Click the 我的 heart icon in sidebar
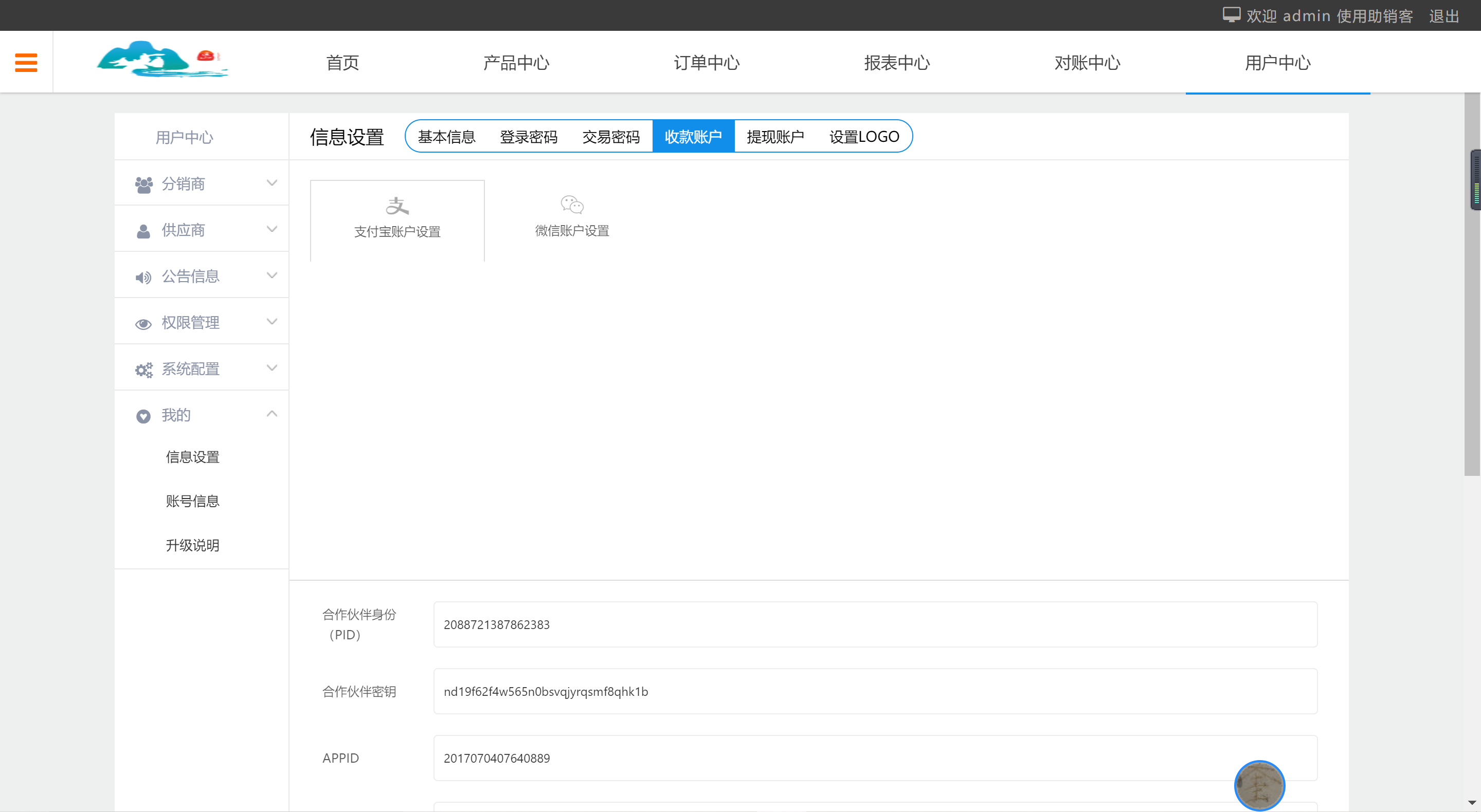1481x812 pixels. click(x=143, y=415)
